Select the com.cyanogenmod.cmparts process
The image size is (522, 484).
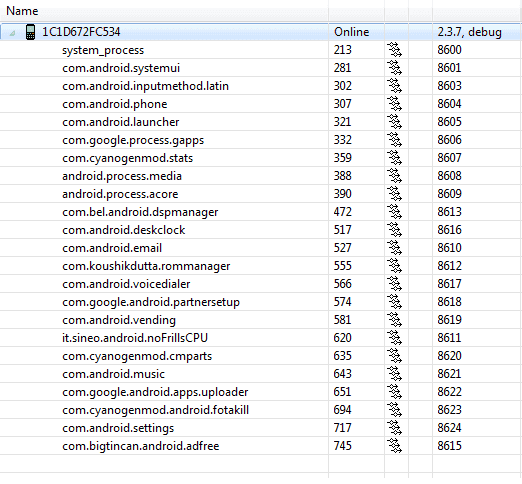point(137,356)
